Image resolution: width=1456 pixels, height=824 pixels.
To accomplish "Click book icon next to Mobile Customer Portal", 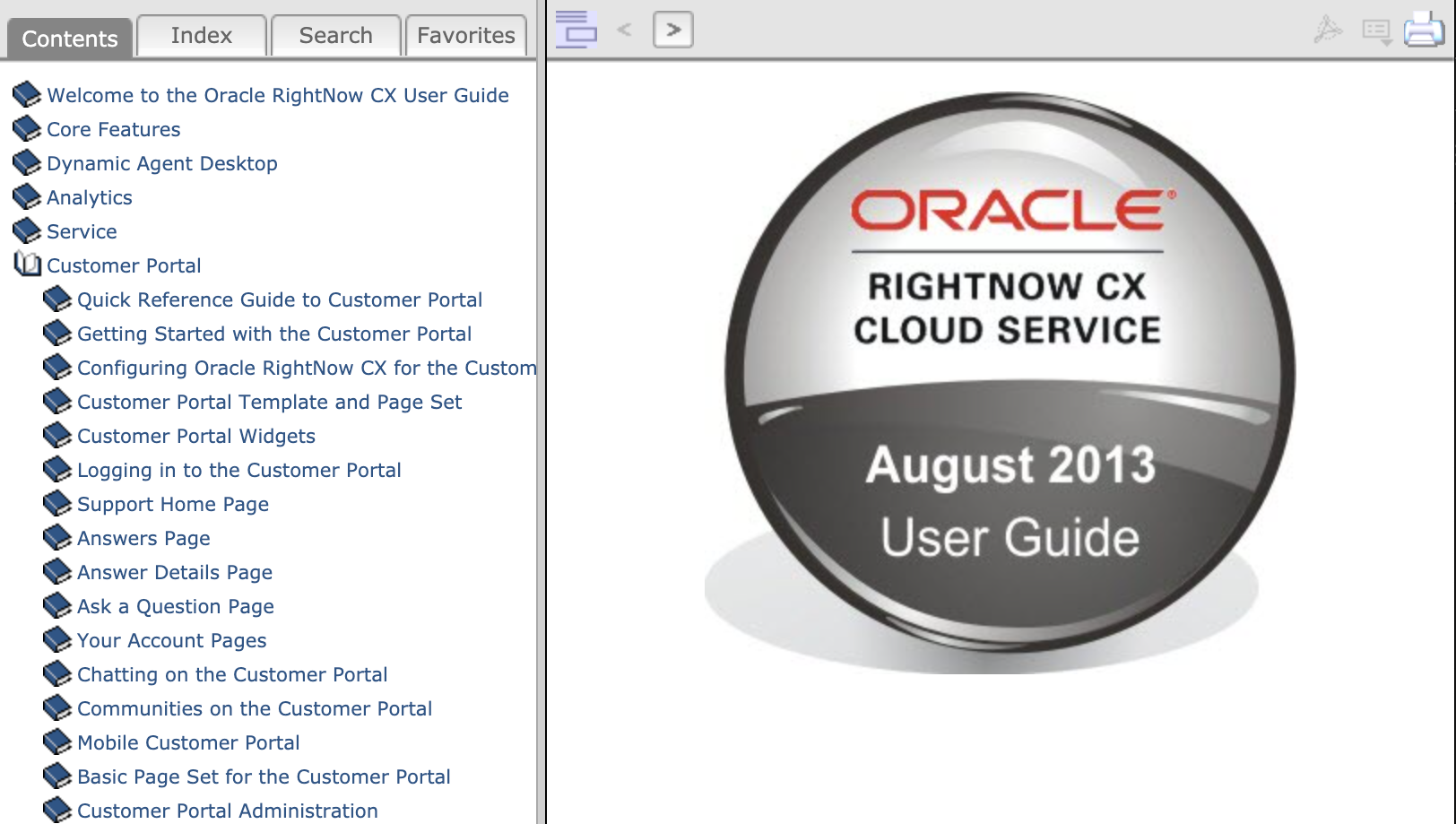I will [57, 742].
